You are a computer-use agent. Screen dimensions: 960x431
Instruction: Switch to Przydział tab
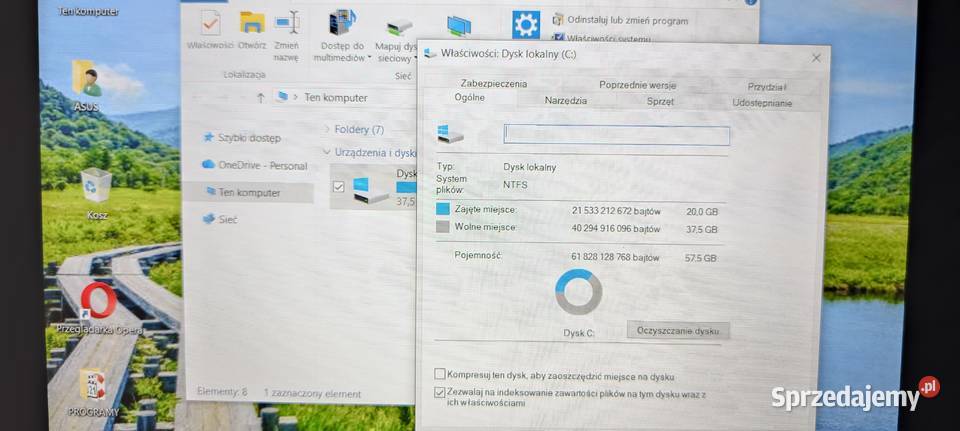(767, 87)
